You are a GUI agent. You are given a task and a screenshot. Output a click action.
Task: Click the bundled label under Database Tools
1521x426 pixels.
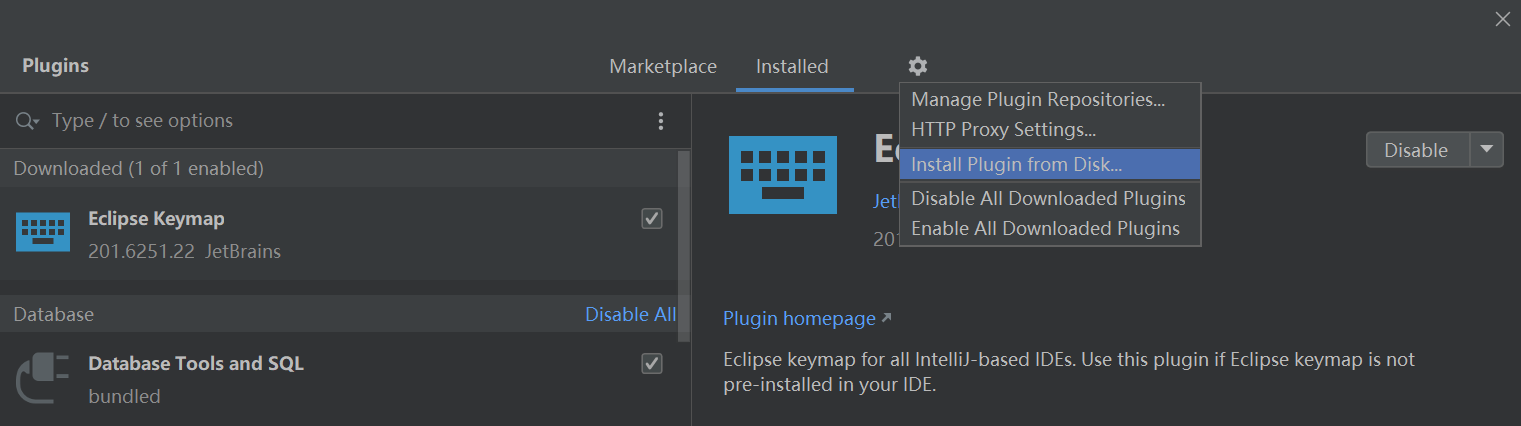point(124,396)
